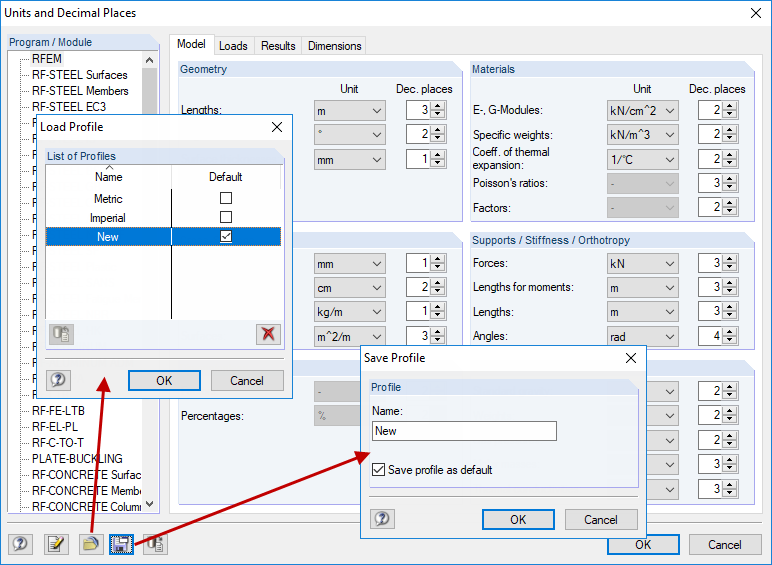Switch to the Results tab

click(278, 46)
